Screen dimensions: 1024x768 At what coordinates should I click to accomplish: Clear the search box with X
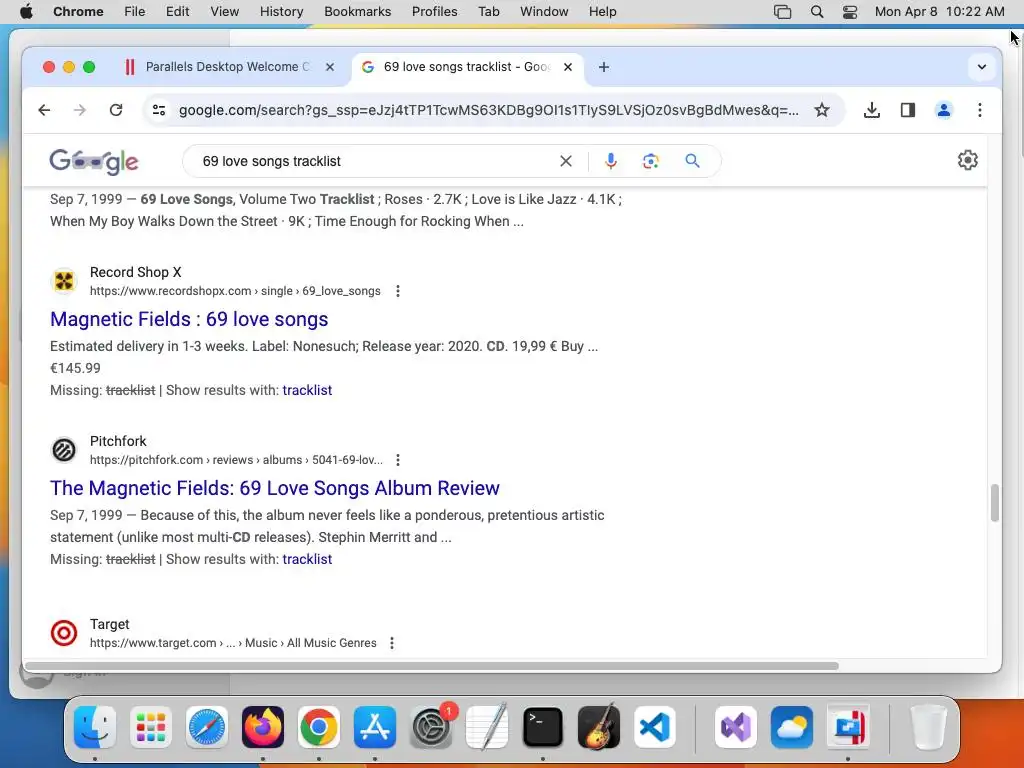(x=566, y=161)
